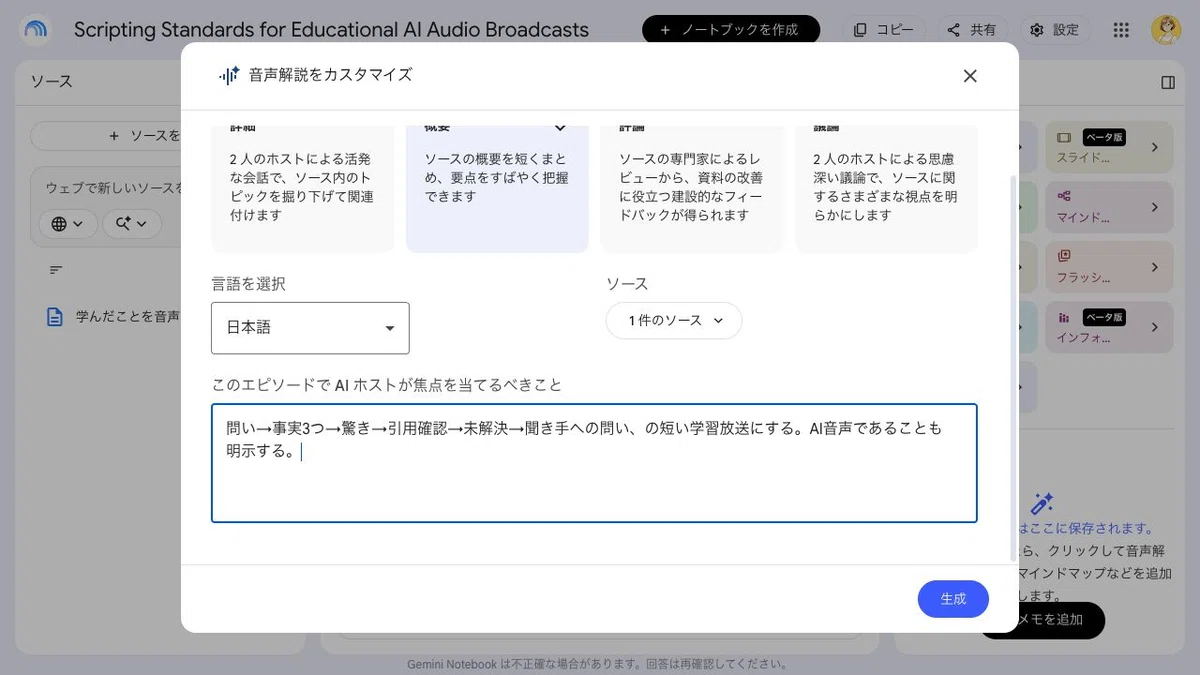The width and height of the screenshot is (1200, 675).
Task: Expand the スライド card chevron
Action: click(1155, 148)
